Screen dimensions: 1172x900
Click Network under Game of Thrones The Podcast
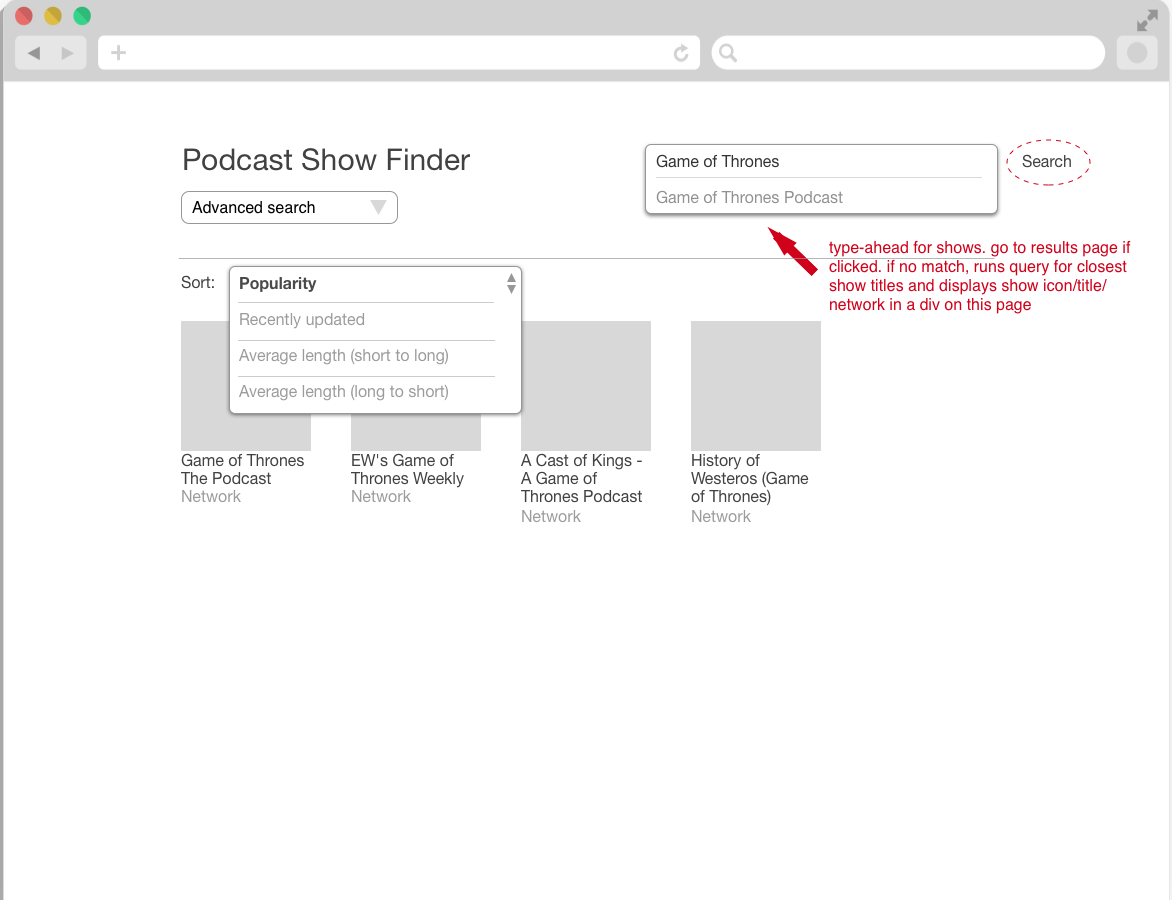coord(211,497)
